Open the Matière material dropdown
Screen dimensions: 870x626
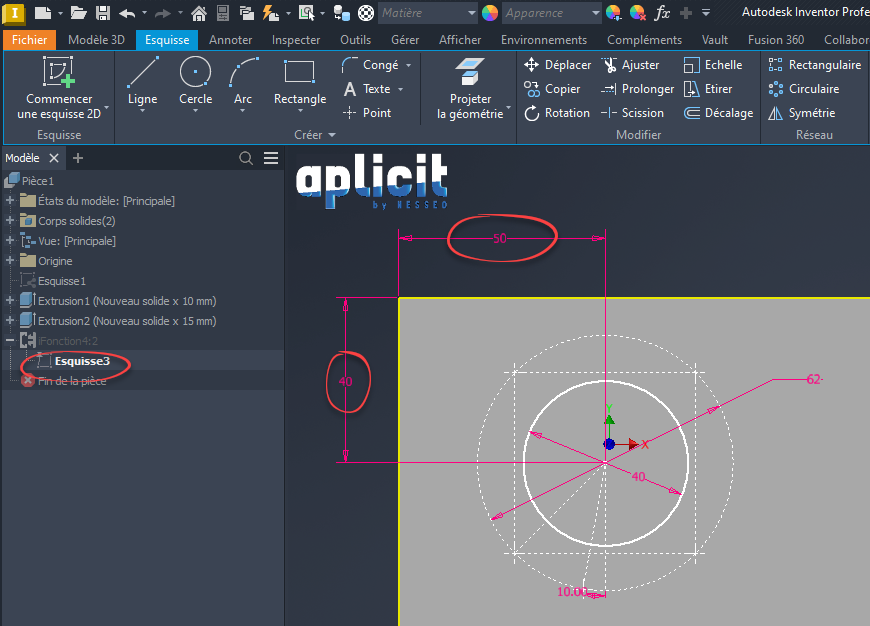click(428, 13)
